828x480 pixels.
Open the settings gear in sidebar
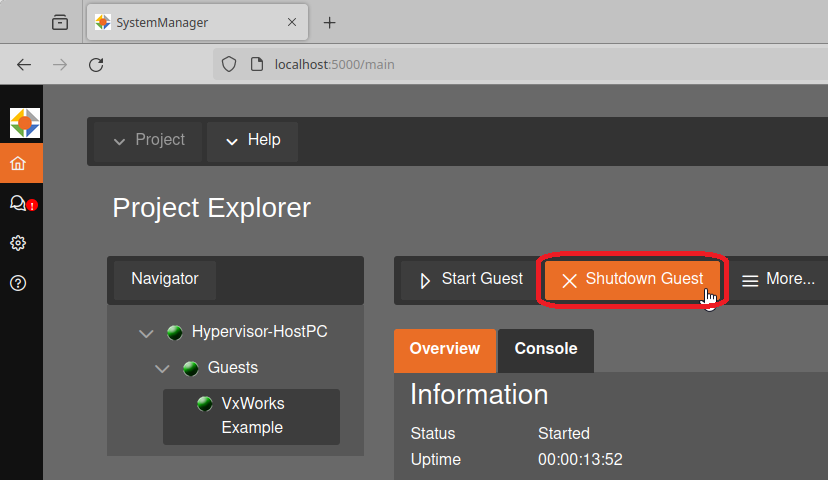click(18, 243)
